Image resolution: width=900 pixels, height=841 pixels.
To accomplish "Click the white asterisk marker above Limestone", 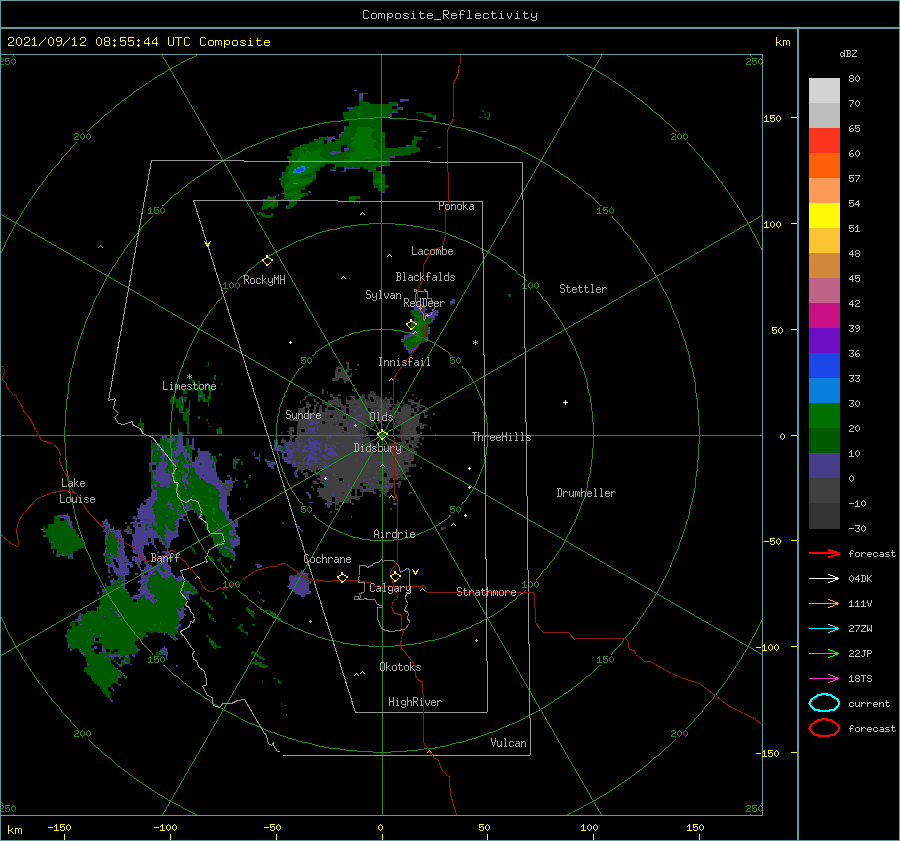I will coord(189,377).
